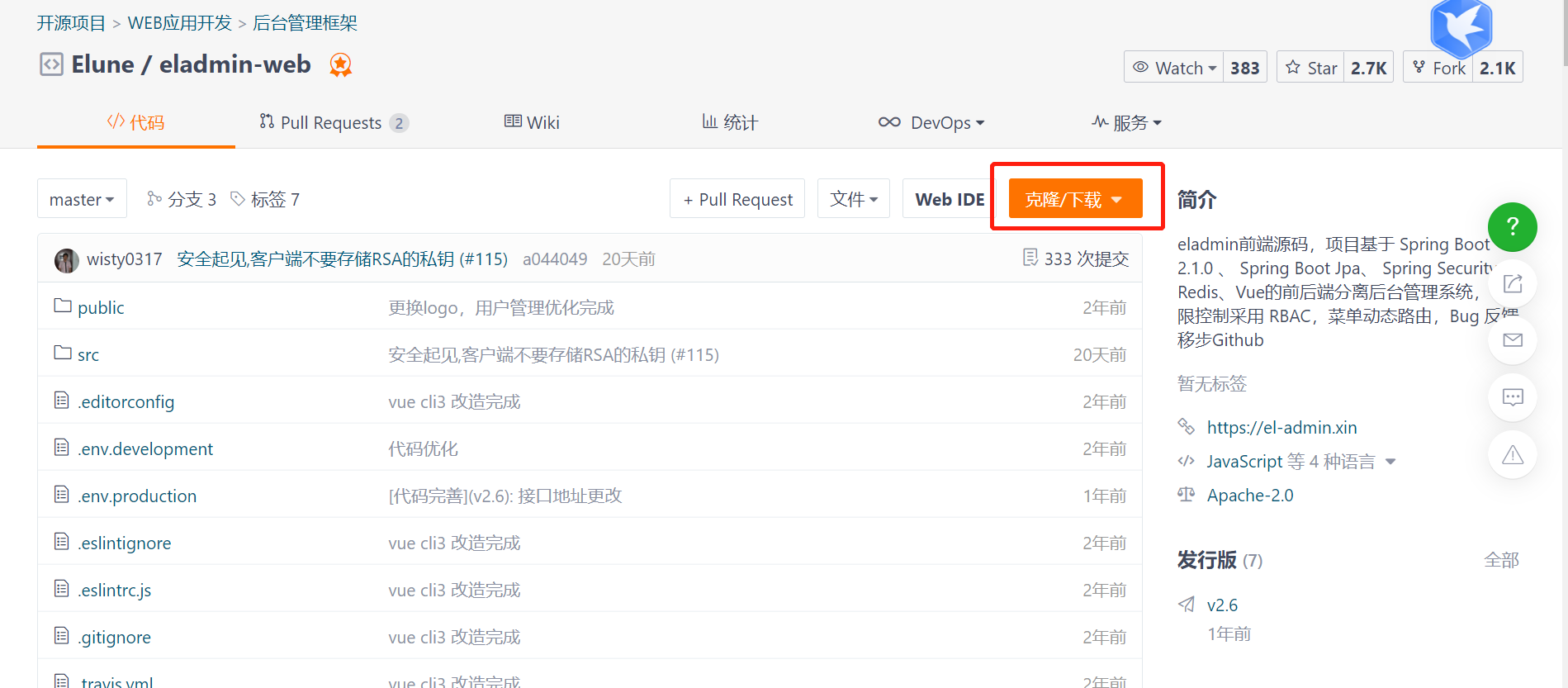Expand the 服务 menu
This screenshot has height=688, width=1568.
click(x=1127, y=122)
